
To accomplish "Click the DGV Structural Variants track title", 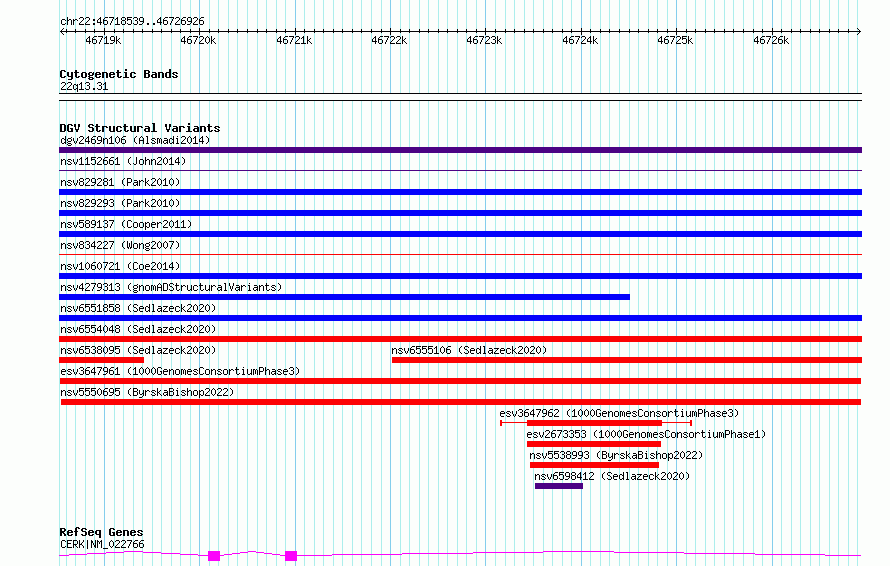I will [140, 128].
